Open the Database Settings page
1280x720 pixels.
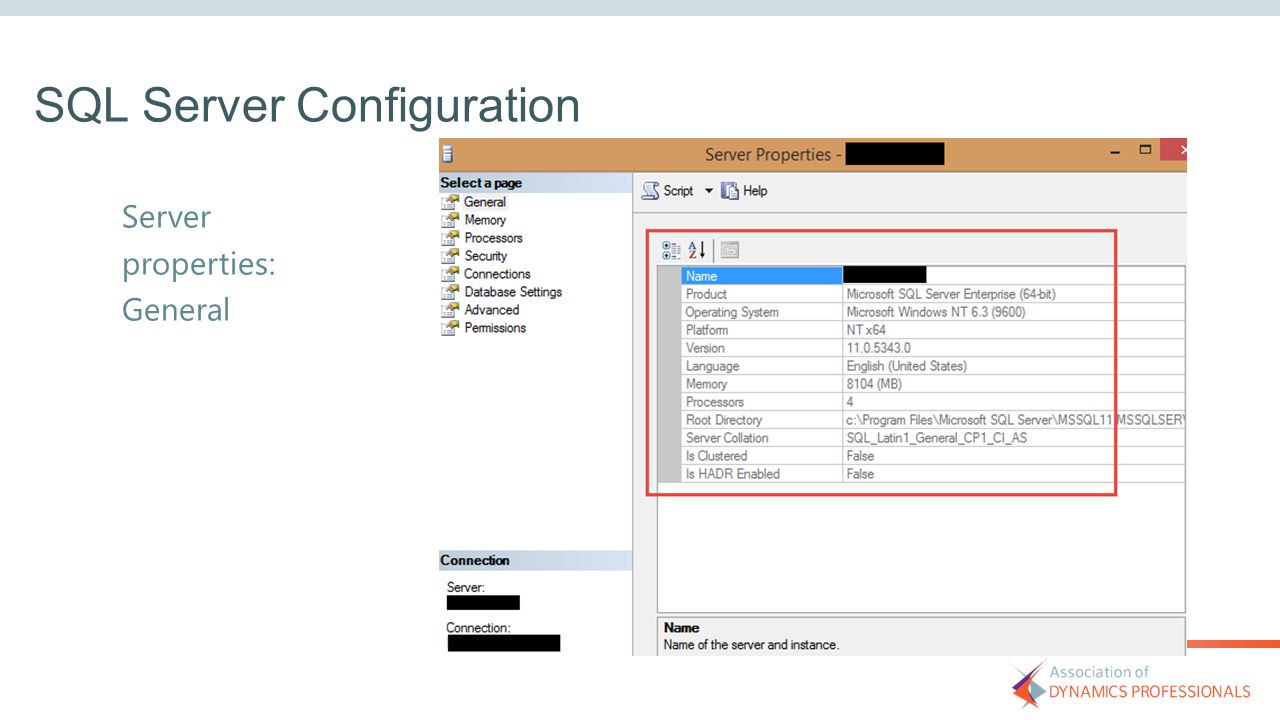(x=513, y=292)
